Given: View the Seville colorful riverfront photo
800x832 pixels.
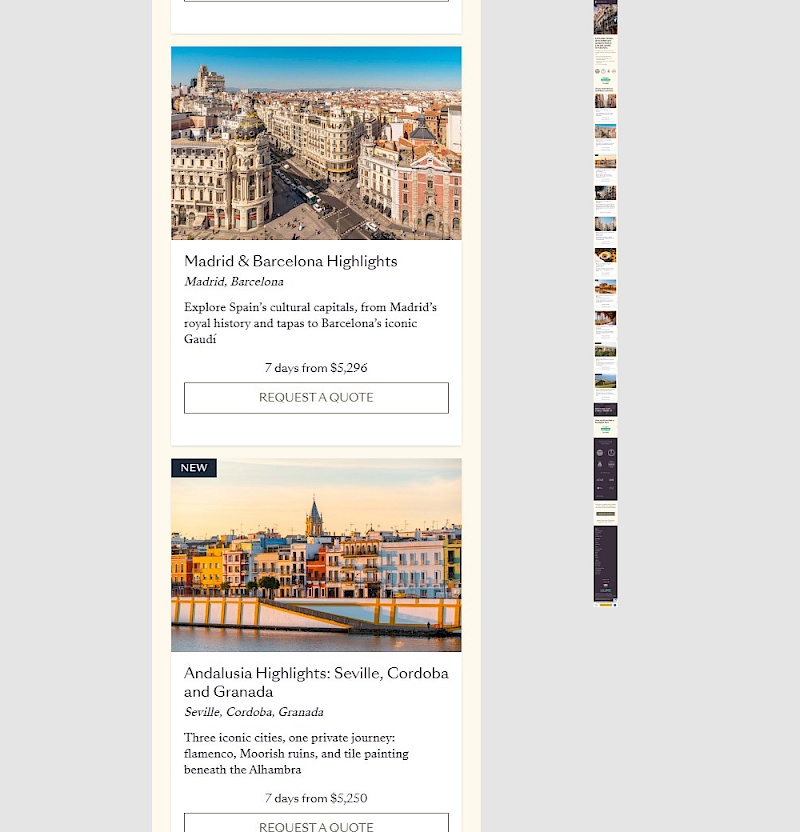Looking at the screenshot, I should (316, 555).
